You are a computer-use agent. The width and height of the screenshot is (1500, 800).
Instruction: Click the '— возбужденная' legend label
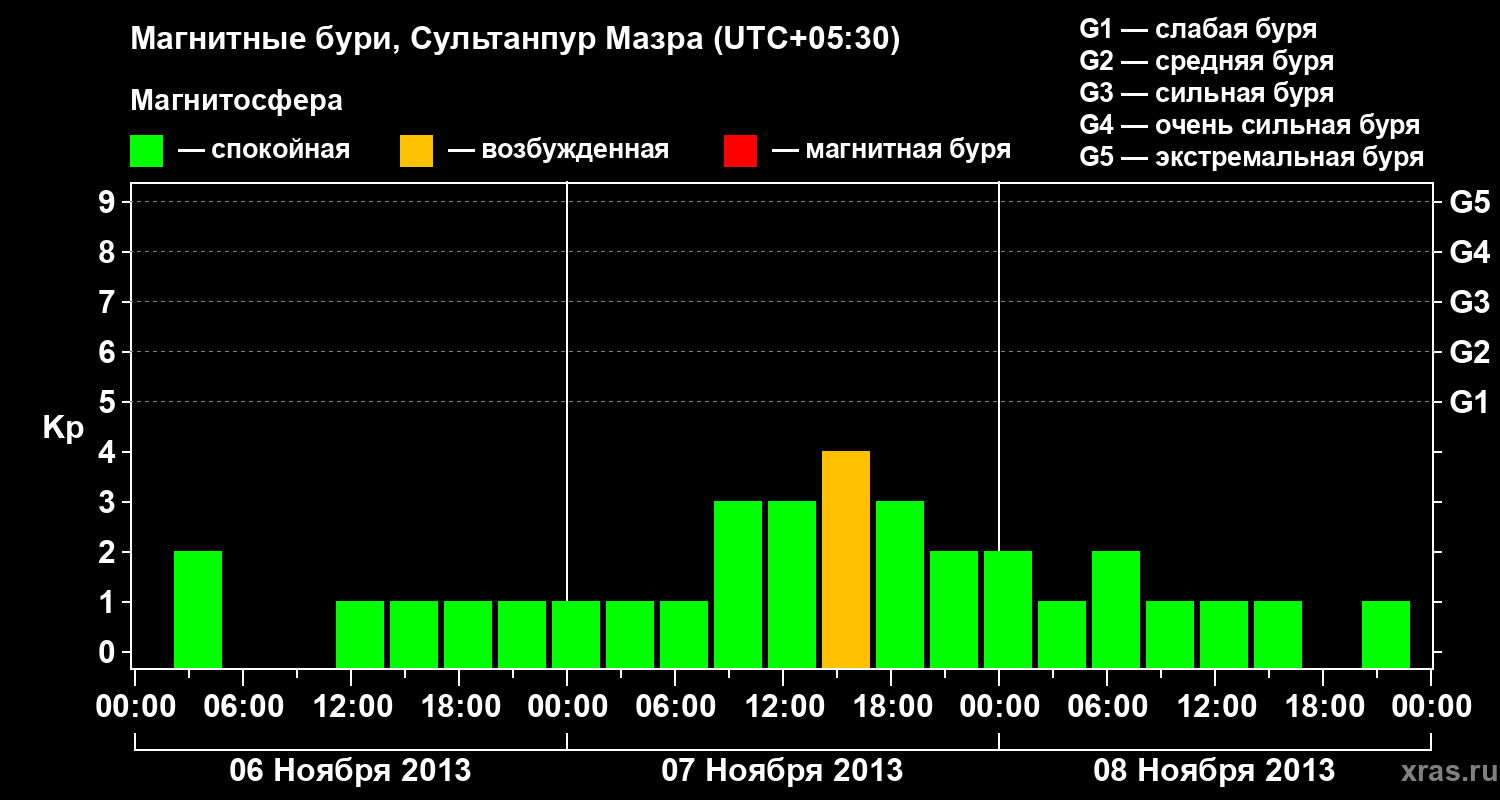pos(558,151)
